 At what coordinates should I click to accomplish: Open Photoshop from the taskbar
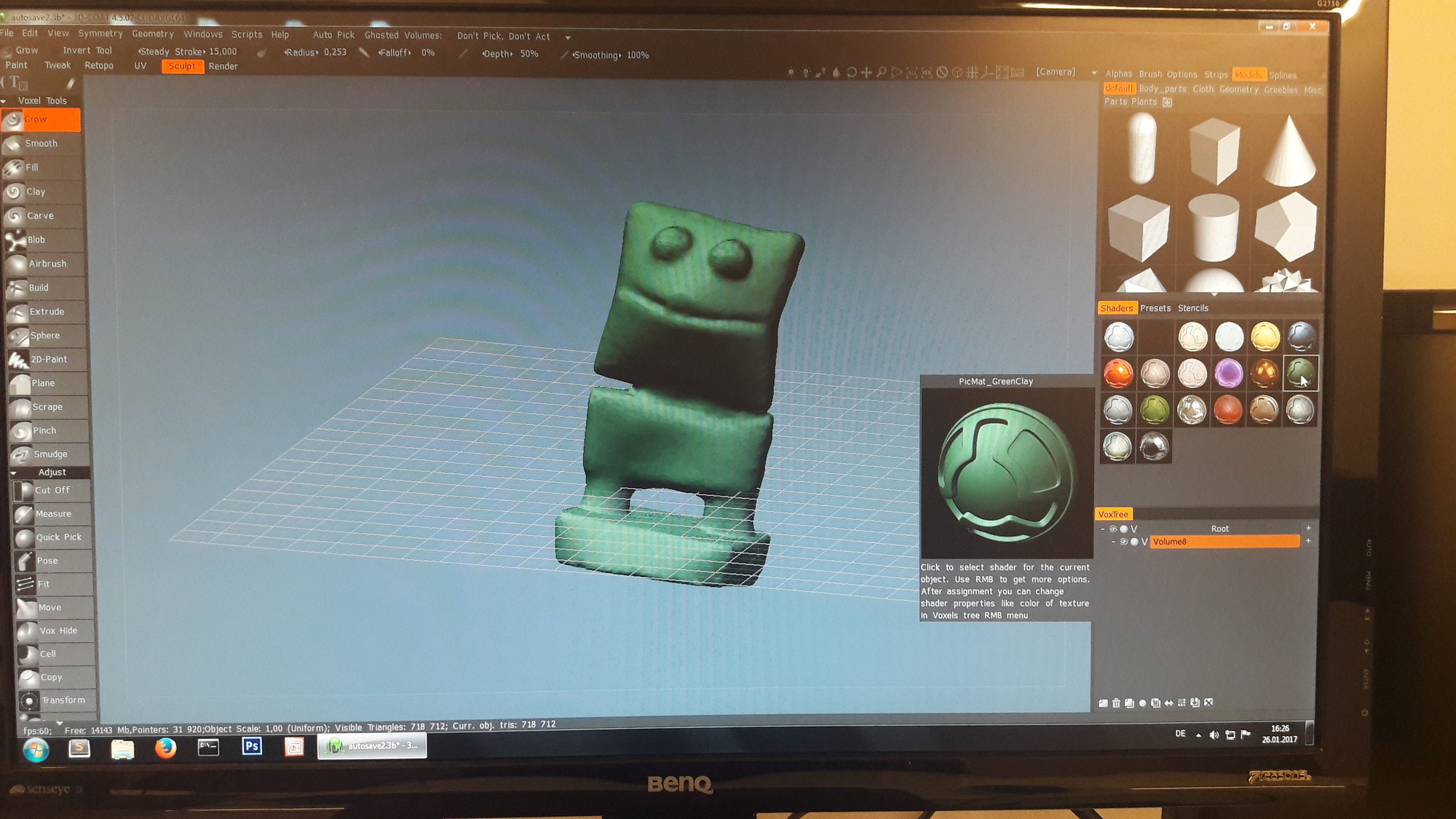[x=252, y=746]
